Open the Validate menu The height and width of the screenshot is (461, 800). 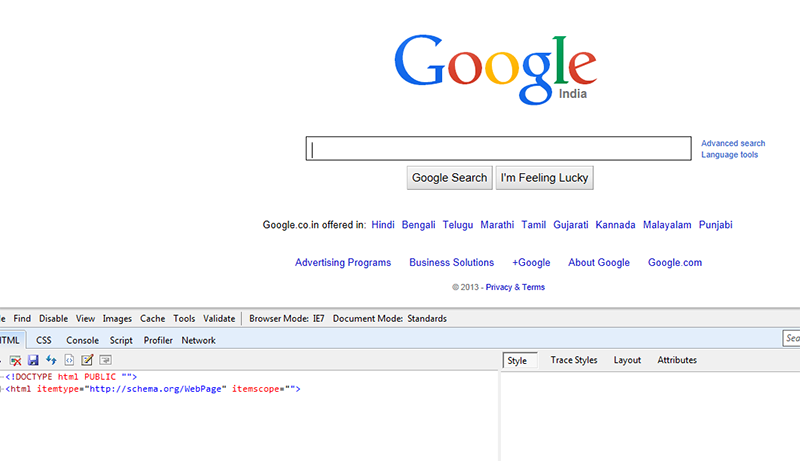[219, 318]
